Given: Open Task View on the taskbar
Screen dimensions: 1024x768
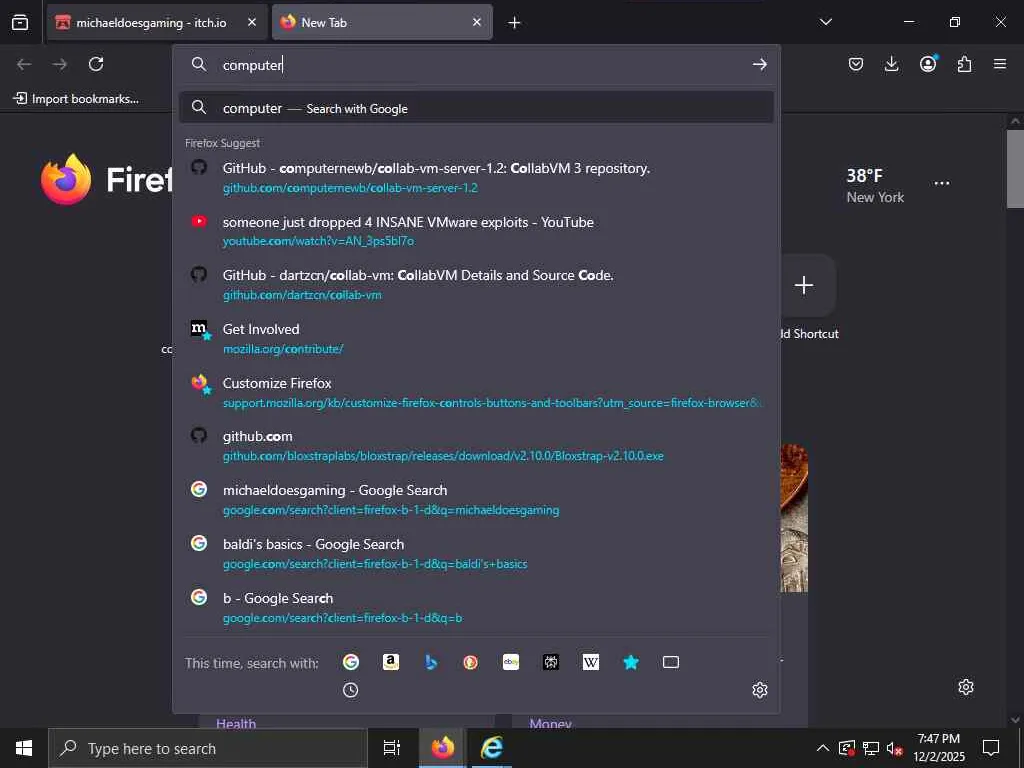Looking at the screenshot, I should pos(392,748).
